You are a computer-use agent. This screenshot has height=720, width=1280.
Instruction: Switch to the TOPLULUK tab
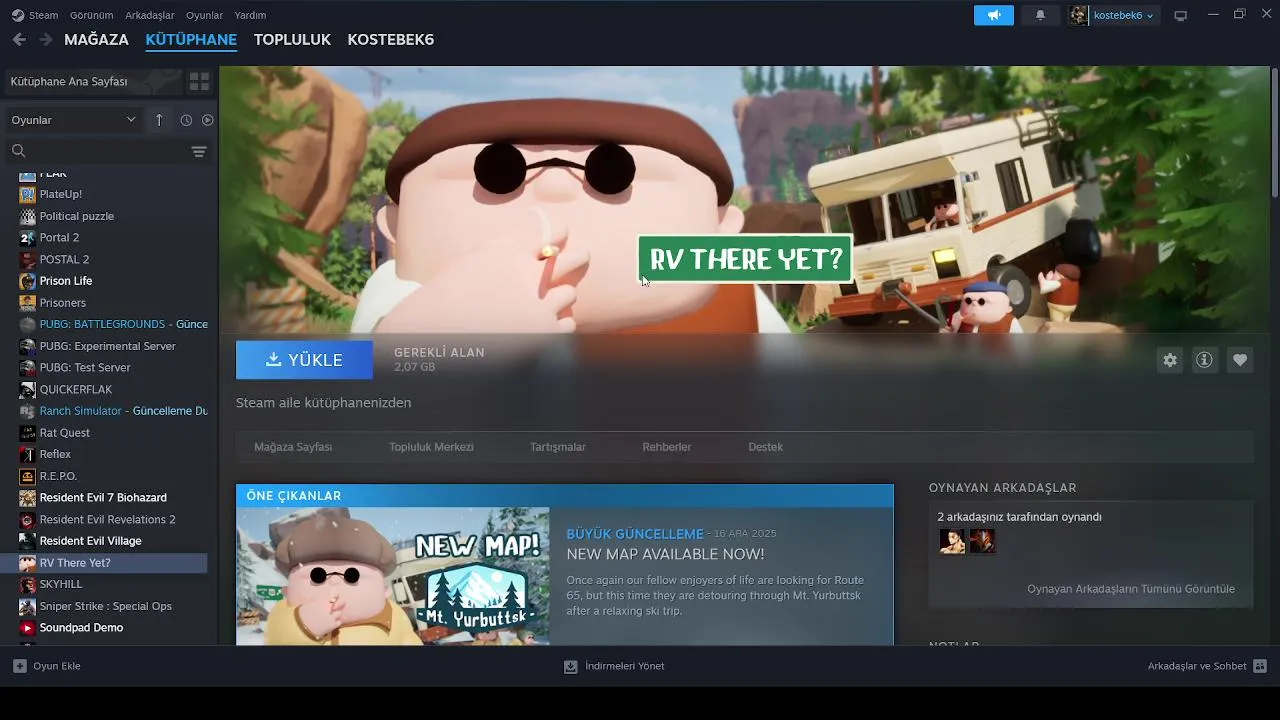(x=292, y=40)
